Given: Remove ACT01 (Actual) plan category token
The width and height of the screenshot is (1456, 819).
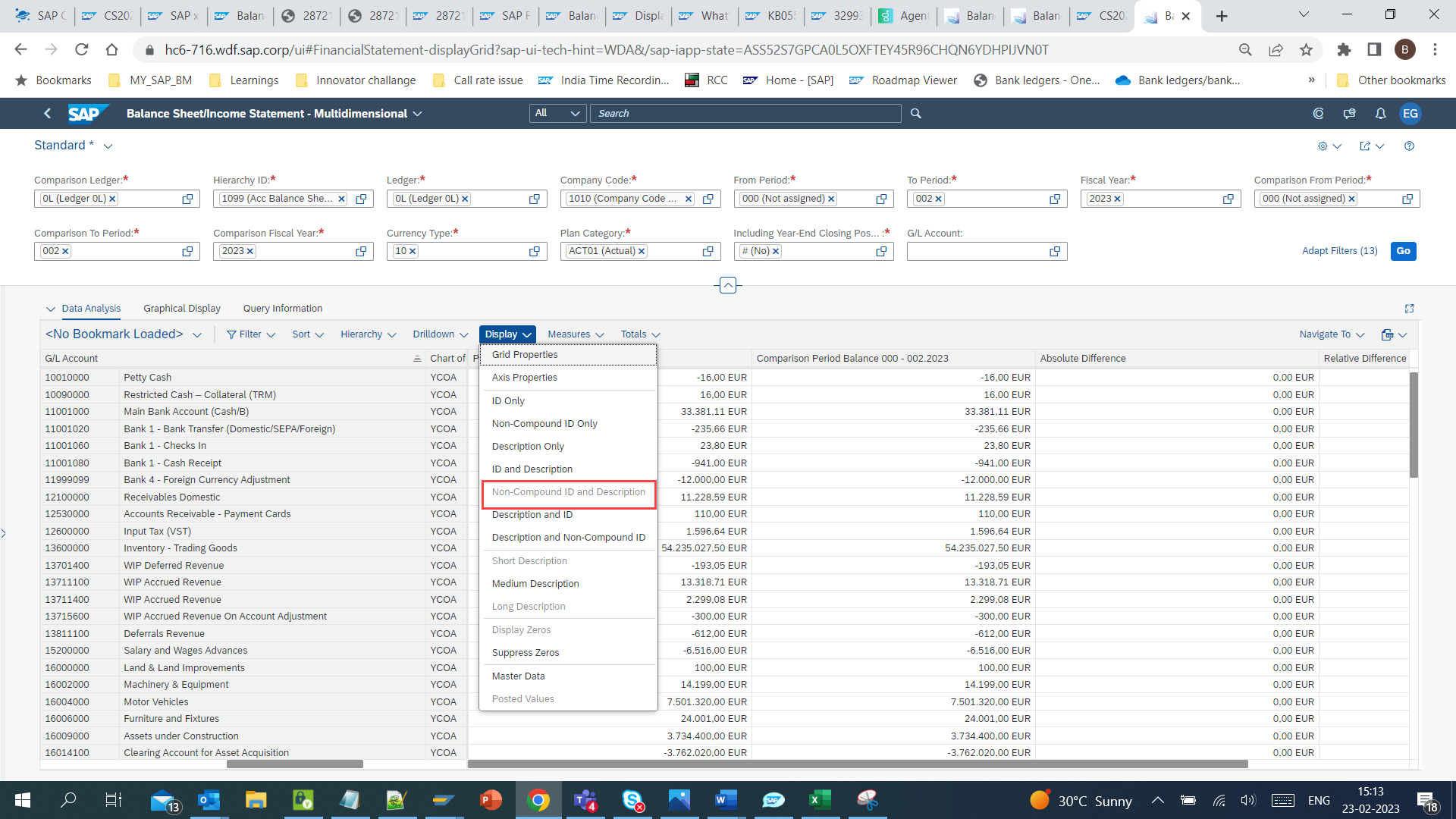Looking at the screenshot, I should coord(642,251).
